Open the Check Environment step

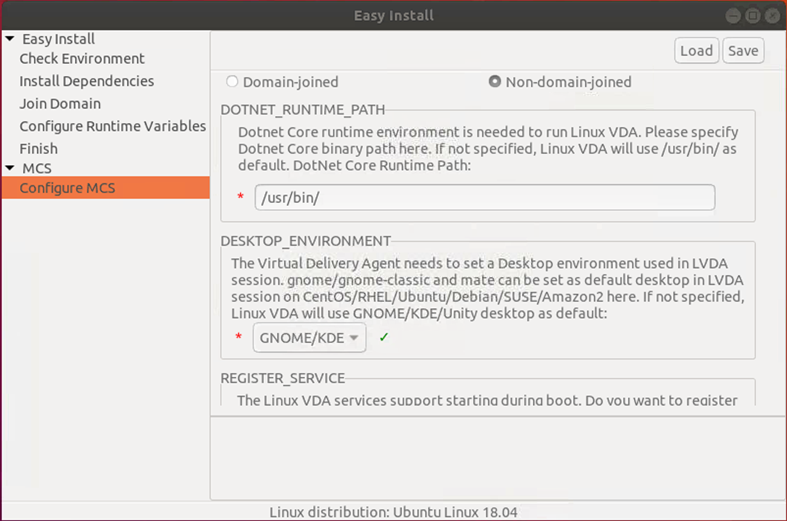click(82, 59)
